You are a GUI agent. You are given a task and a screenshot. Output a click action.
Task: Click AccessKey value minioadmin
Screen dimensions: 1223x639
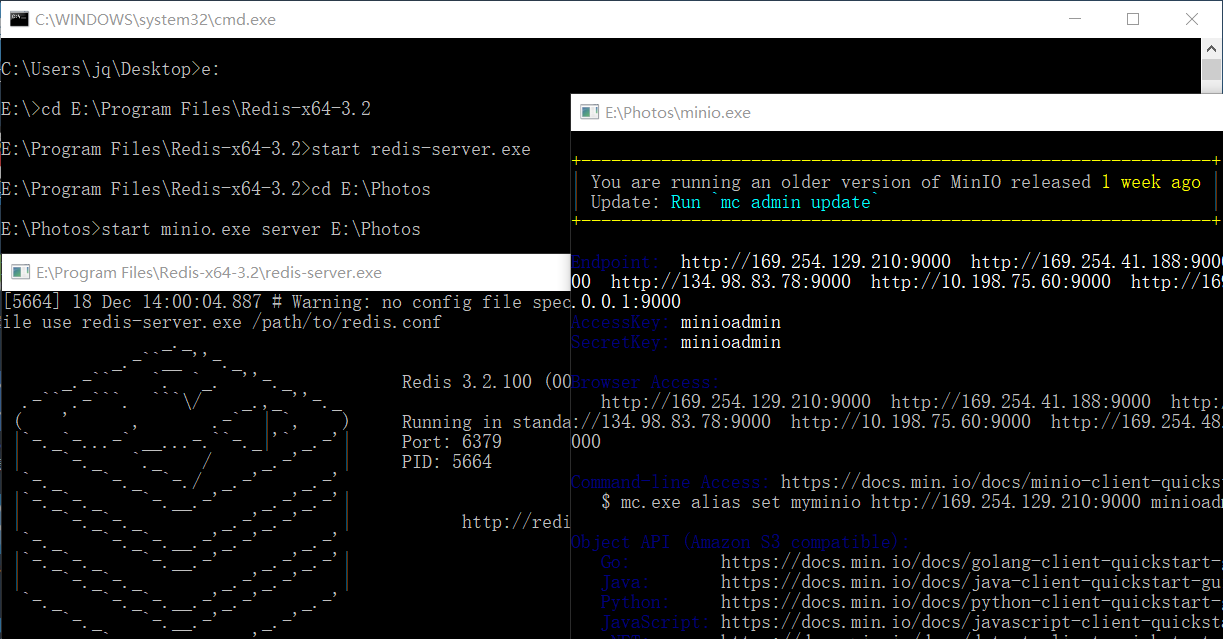tap(731, 322)
